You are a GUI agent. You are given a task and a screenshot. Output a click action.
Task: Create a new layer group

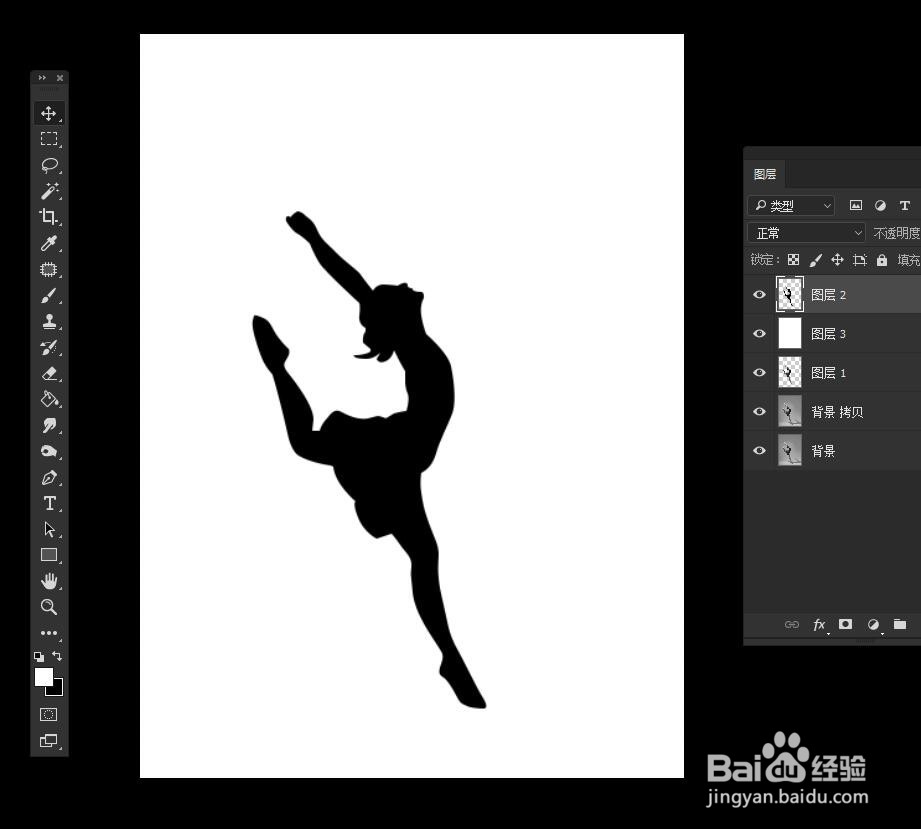pos(900,624)
